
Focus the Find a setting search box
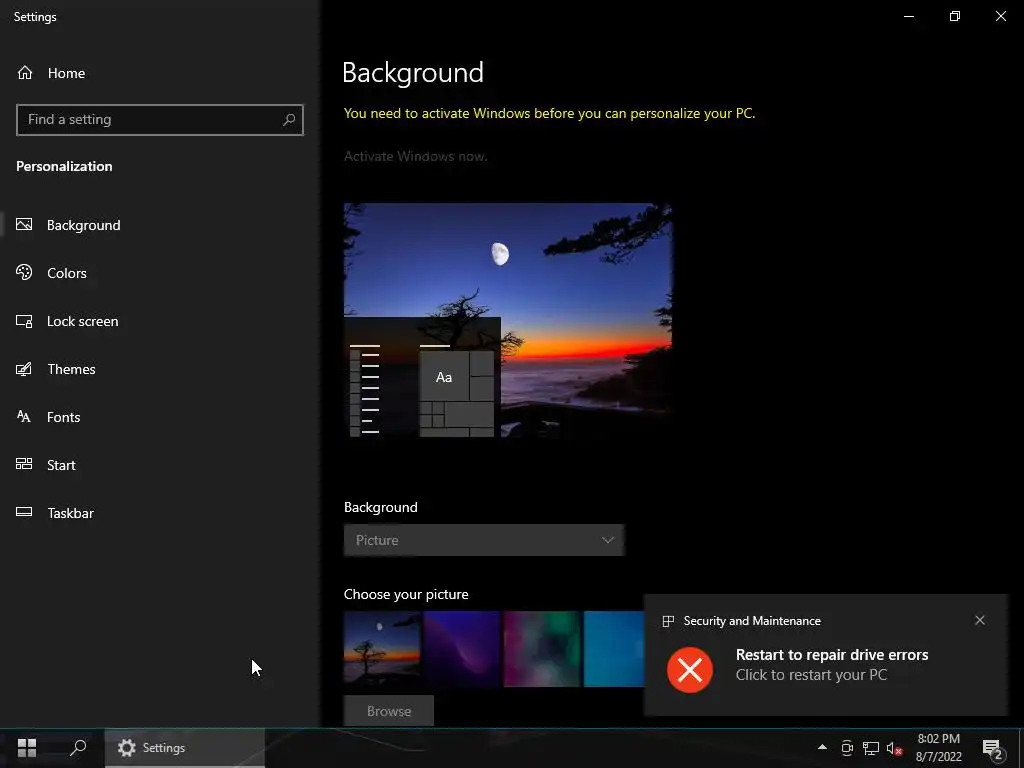click(160, 120)
